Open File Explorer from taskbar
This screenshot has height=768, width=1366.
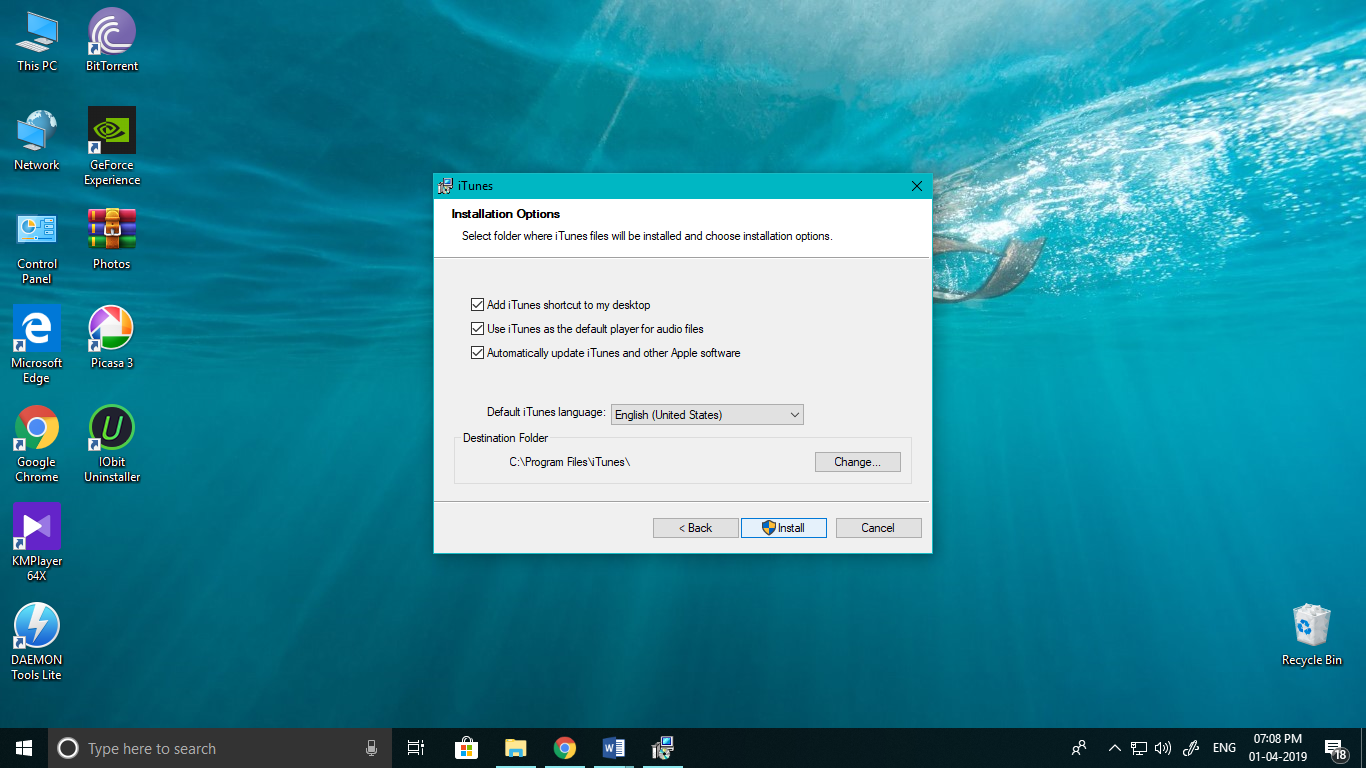coord(515,748)
